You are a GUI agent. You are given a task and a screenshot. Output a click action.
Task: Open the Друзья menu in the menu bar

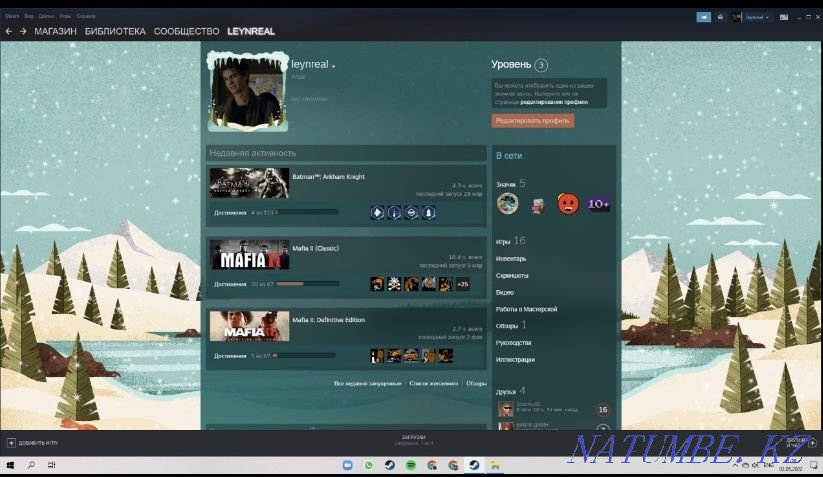click(x=46, y=16)
